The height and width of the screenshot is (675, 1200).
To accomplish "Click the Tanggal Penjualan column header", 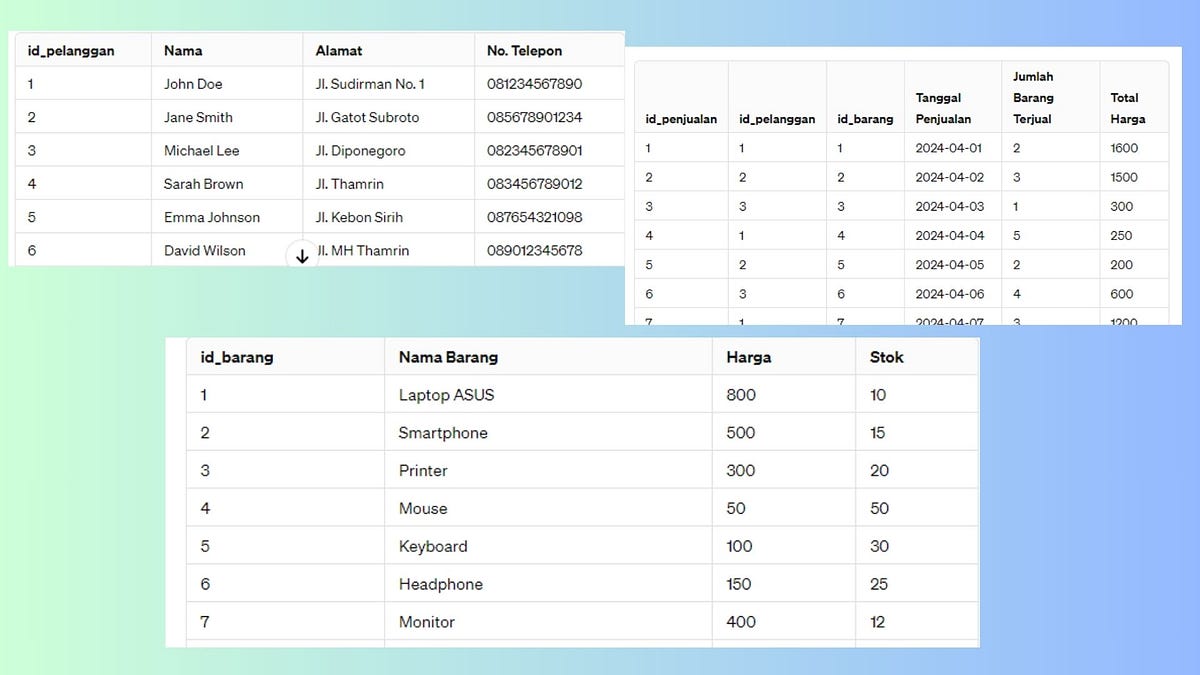I will [940, 108].
